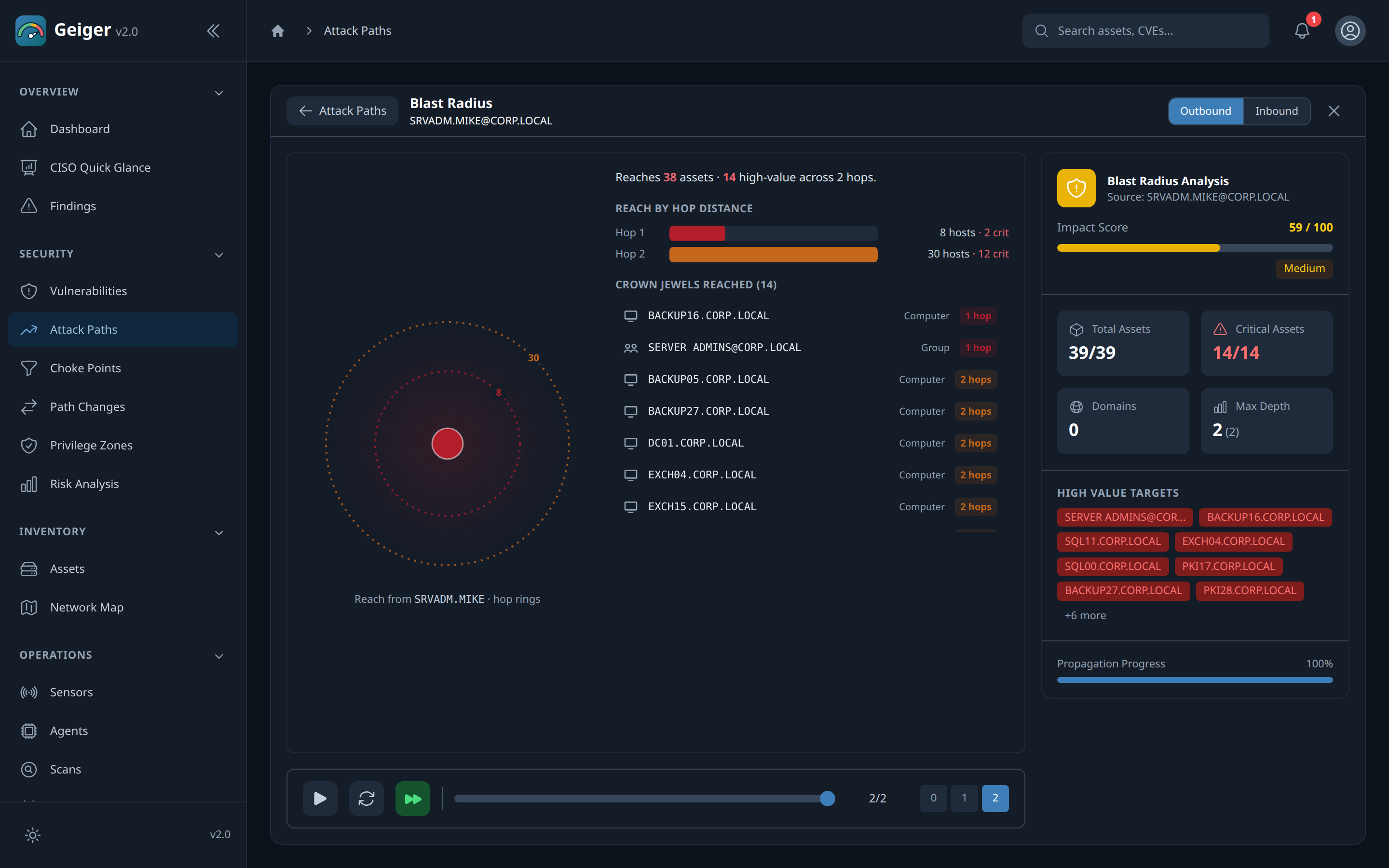The width and height of the screenshot is (1389, 868).
Task: Select SERVER ADMINS@CORP.LOCAL group row
Action: [x=812, y=347]
